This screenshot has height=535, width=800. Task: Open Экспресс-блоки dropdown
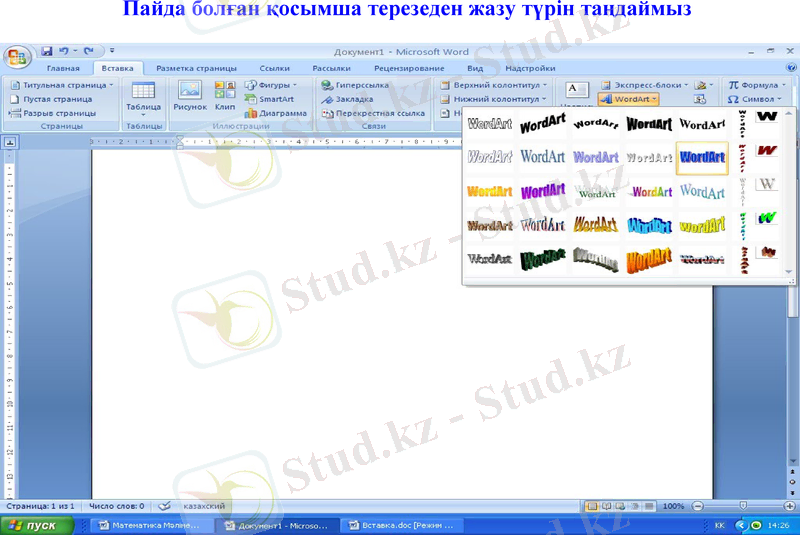click(645, 85)
